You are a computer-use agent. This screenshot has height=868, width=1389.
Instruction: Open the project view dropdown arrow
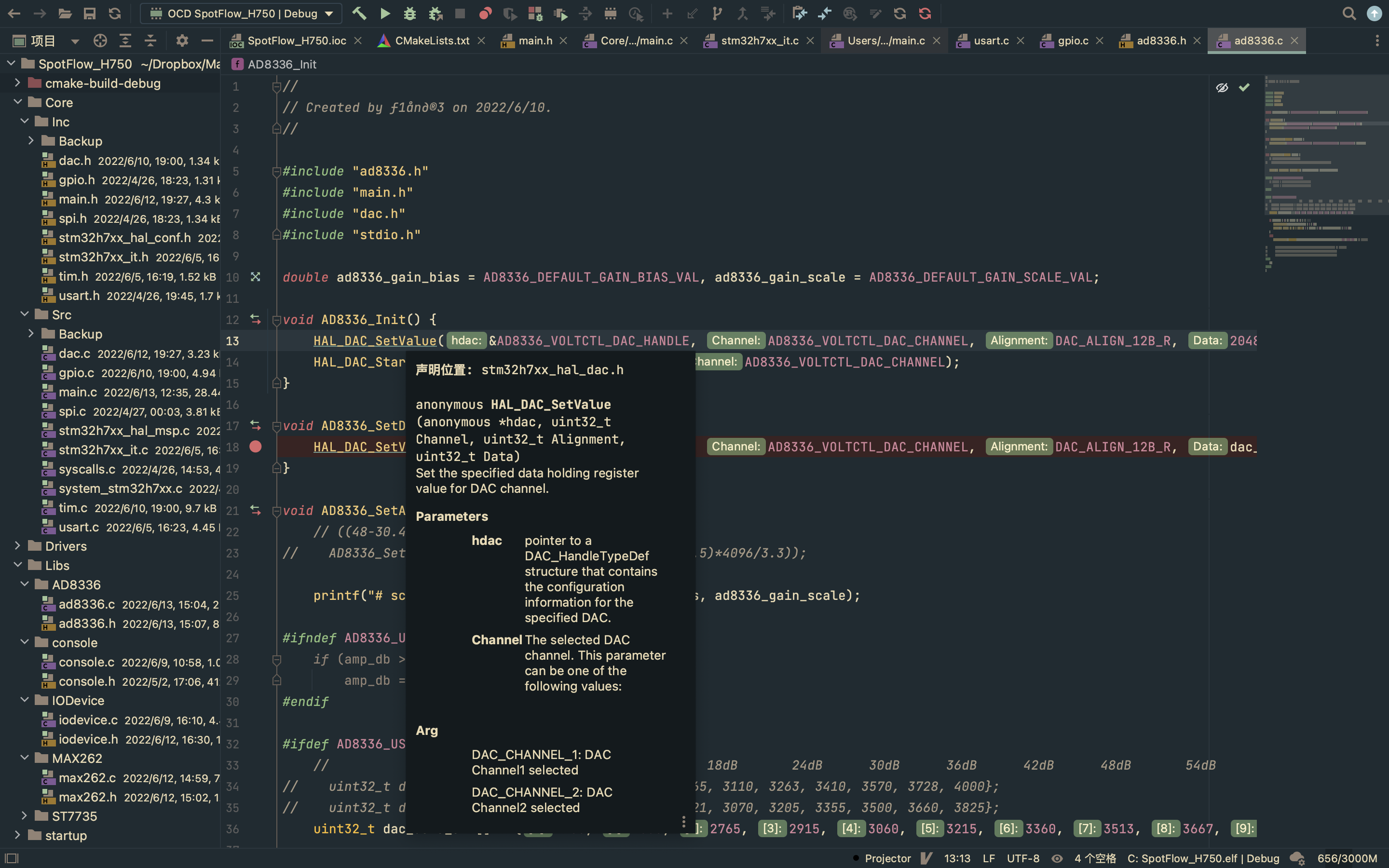[x=75, y=41]
